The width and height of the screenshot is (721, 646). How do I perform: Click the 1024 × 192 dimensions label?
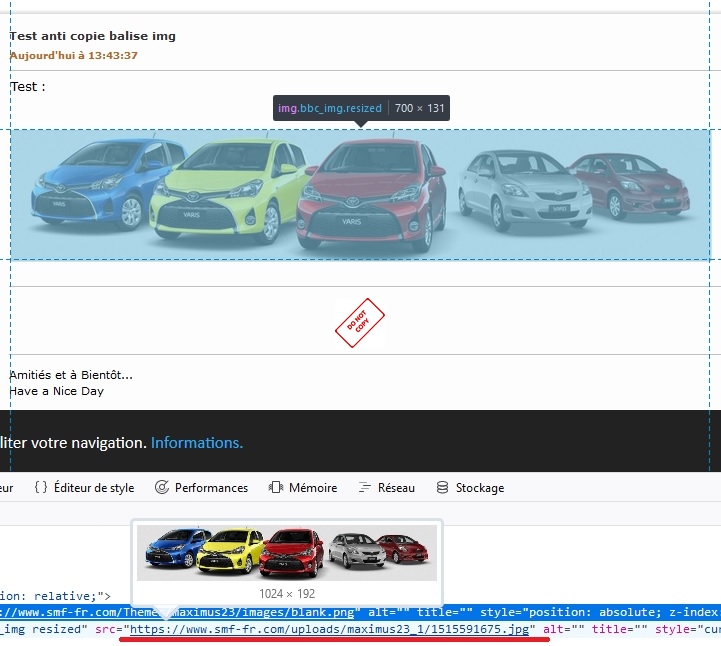click(x=287, y=594)
